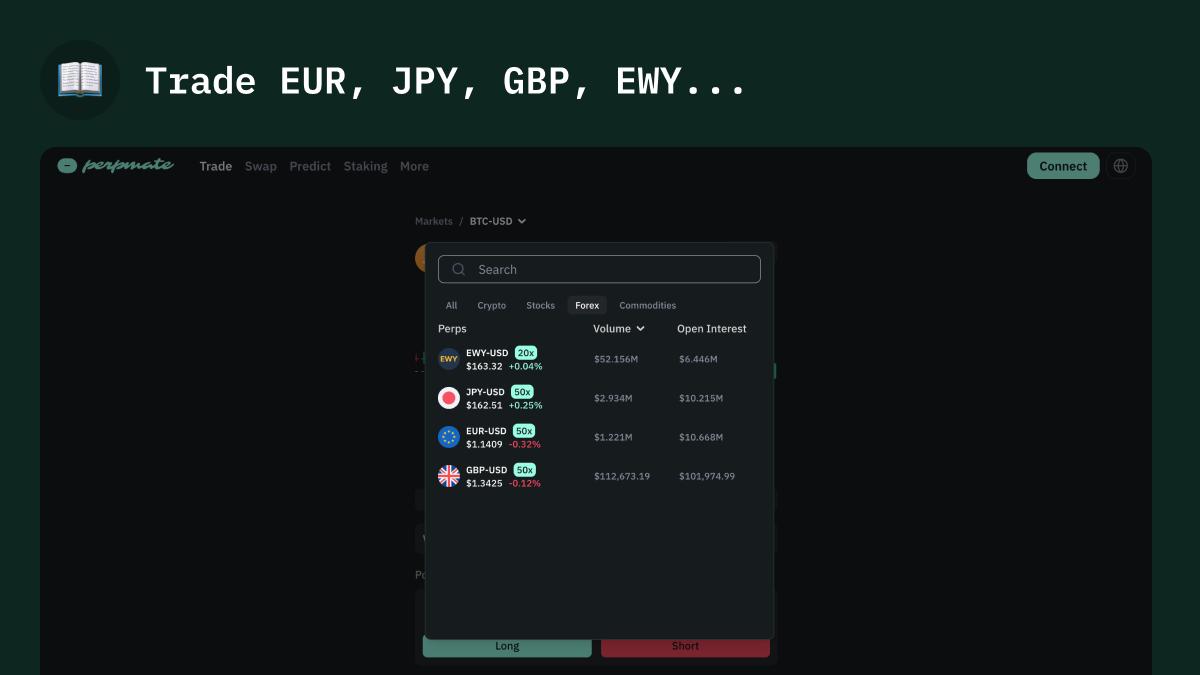Click the Connect button
The width and height of the screenshot is (1200, 675).
click(x=1063, y=166)
